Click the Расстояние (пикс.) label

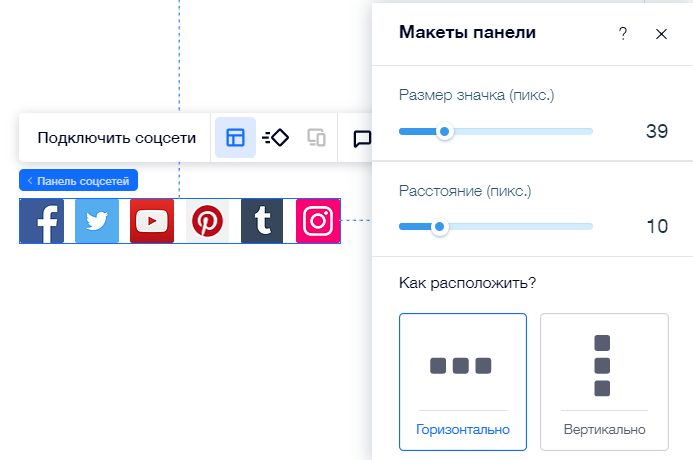(465, 191)
